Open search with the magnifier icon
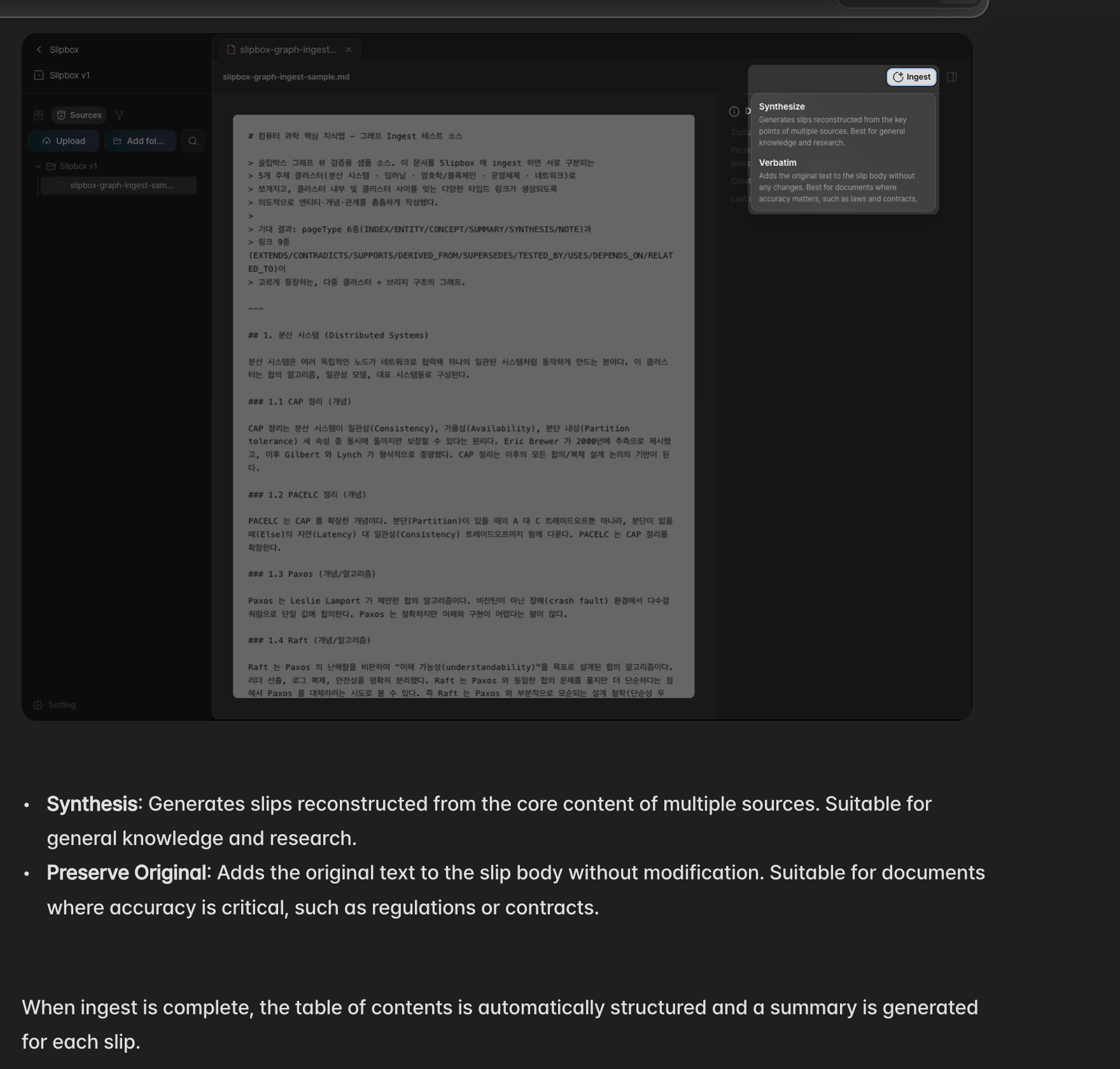The height and width of the screenshot is (1069, 1120). tap(193, 141)
